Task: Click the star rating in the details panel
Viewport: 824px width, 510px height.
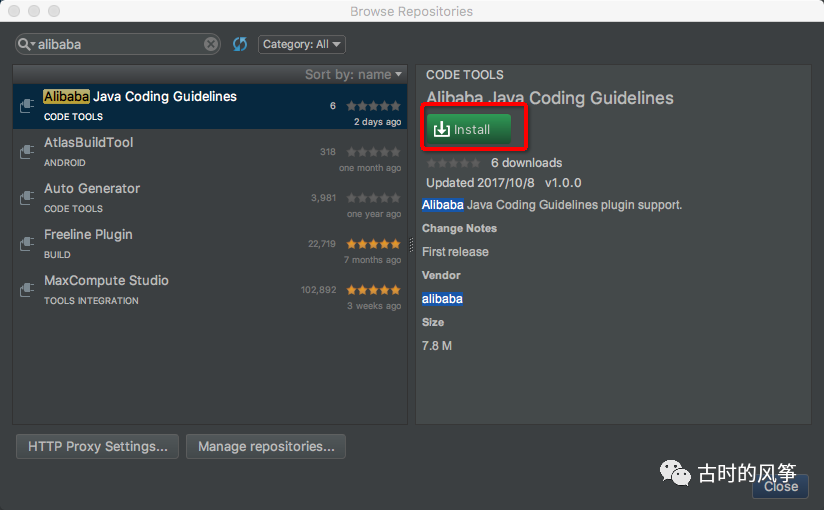Action: point(453,163)
